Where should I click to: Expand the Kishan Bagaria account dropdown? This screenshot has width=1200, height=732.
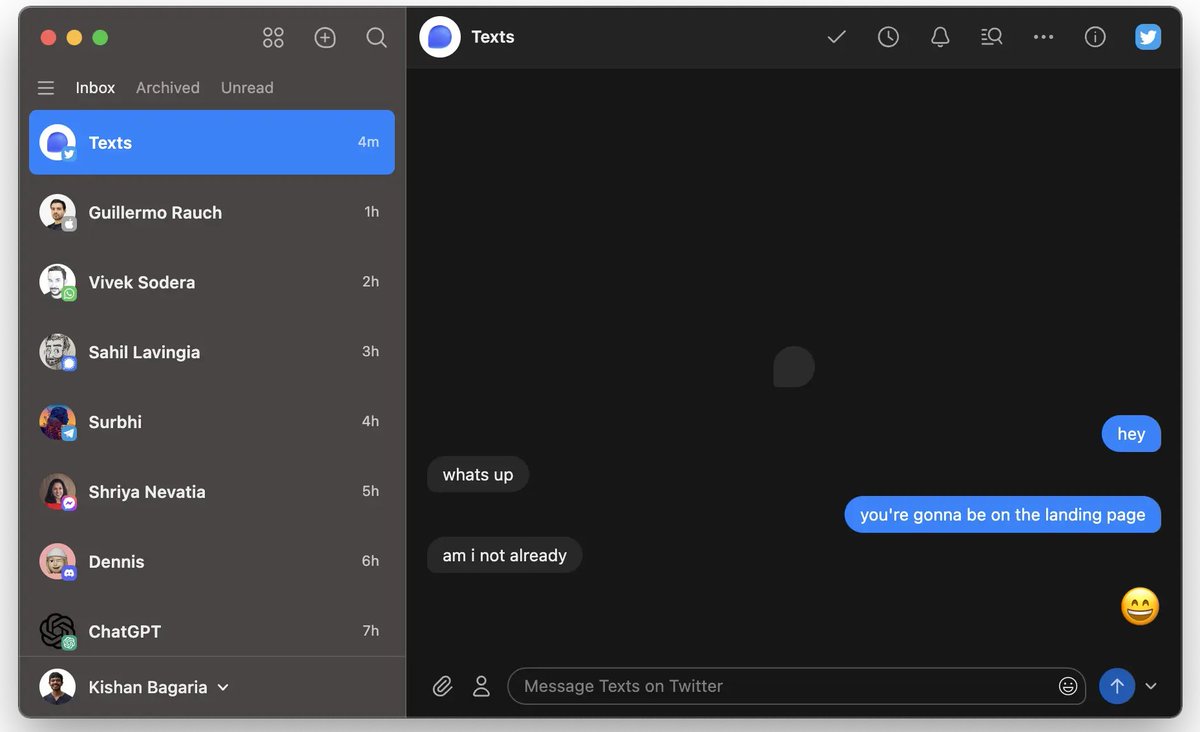coord(223,687)
